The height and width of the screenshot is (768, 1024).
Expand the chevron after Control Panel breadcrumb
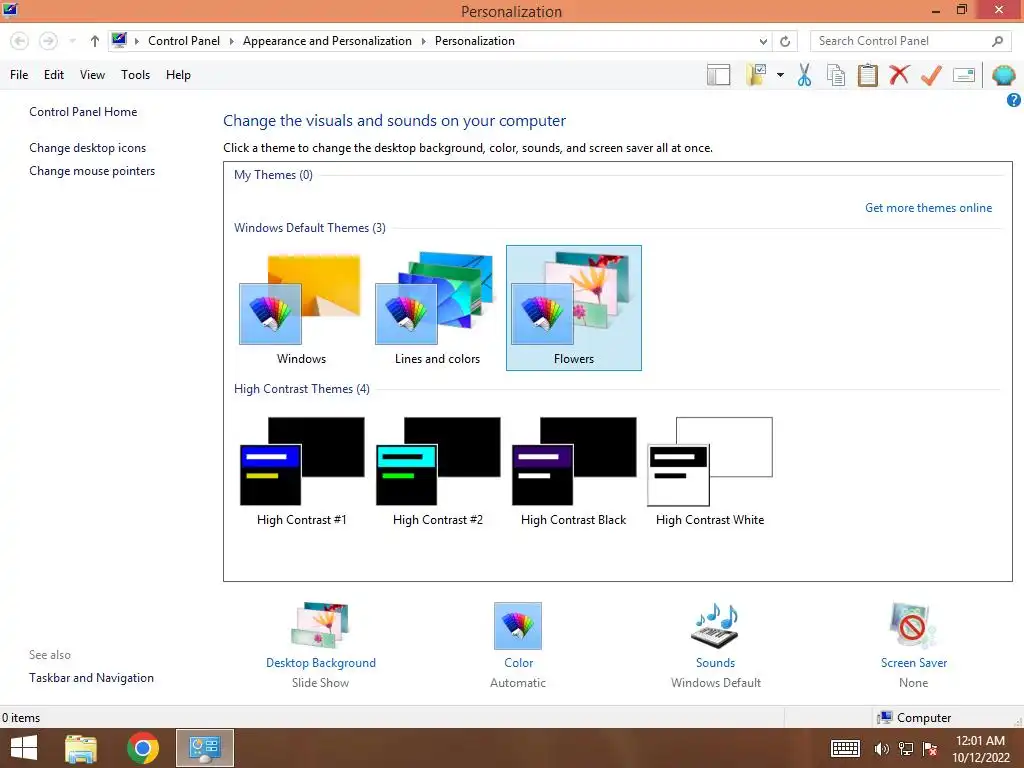(x=231, y=41)
